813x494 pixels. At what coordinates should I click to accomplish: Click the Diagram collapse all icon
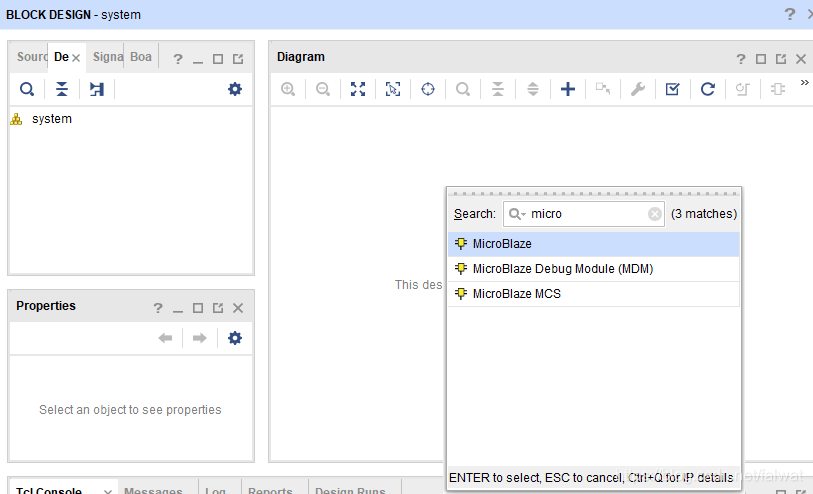point(498,89)
